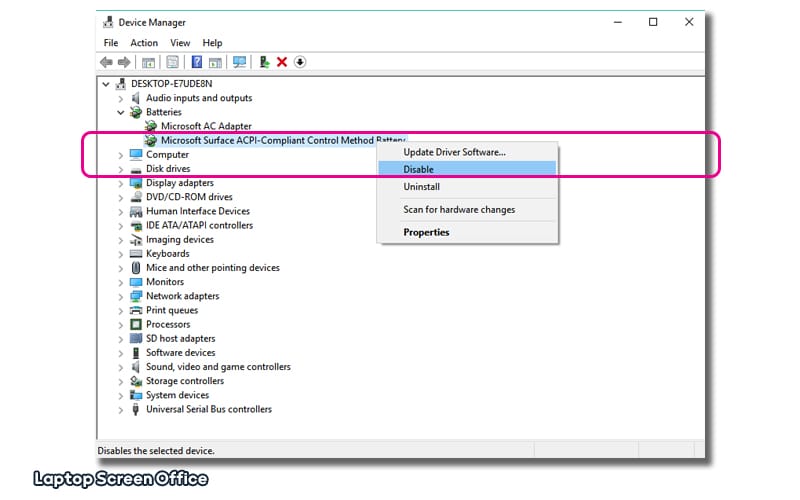Select Disable in the context menu
Image resolution: width=800 pixels, height=500 pixels.
467,169
